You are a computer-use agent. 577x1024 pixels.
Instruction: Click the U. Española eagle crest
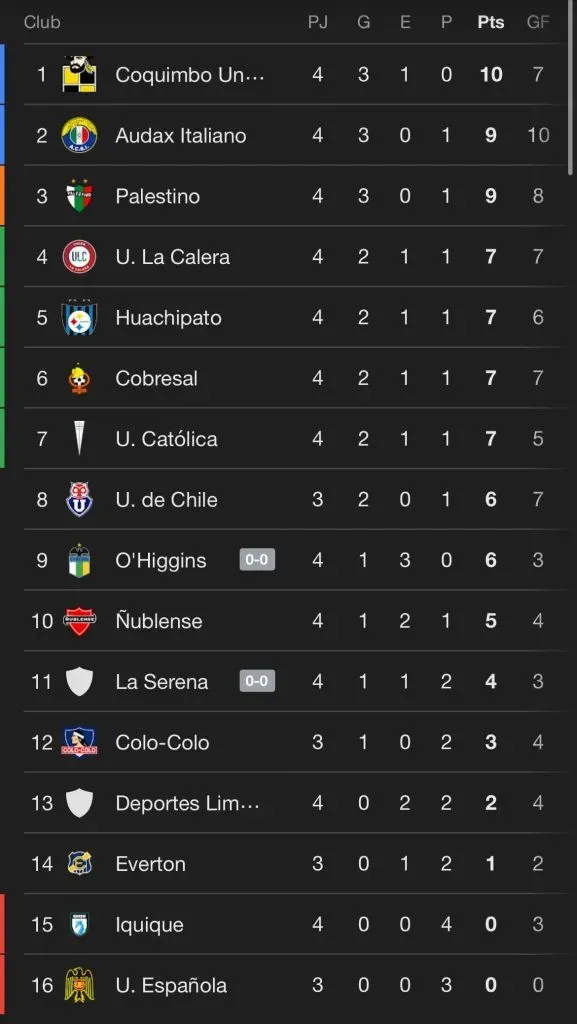(x=79, y=985)
